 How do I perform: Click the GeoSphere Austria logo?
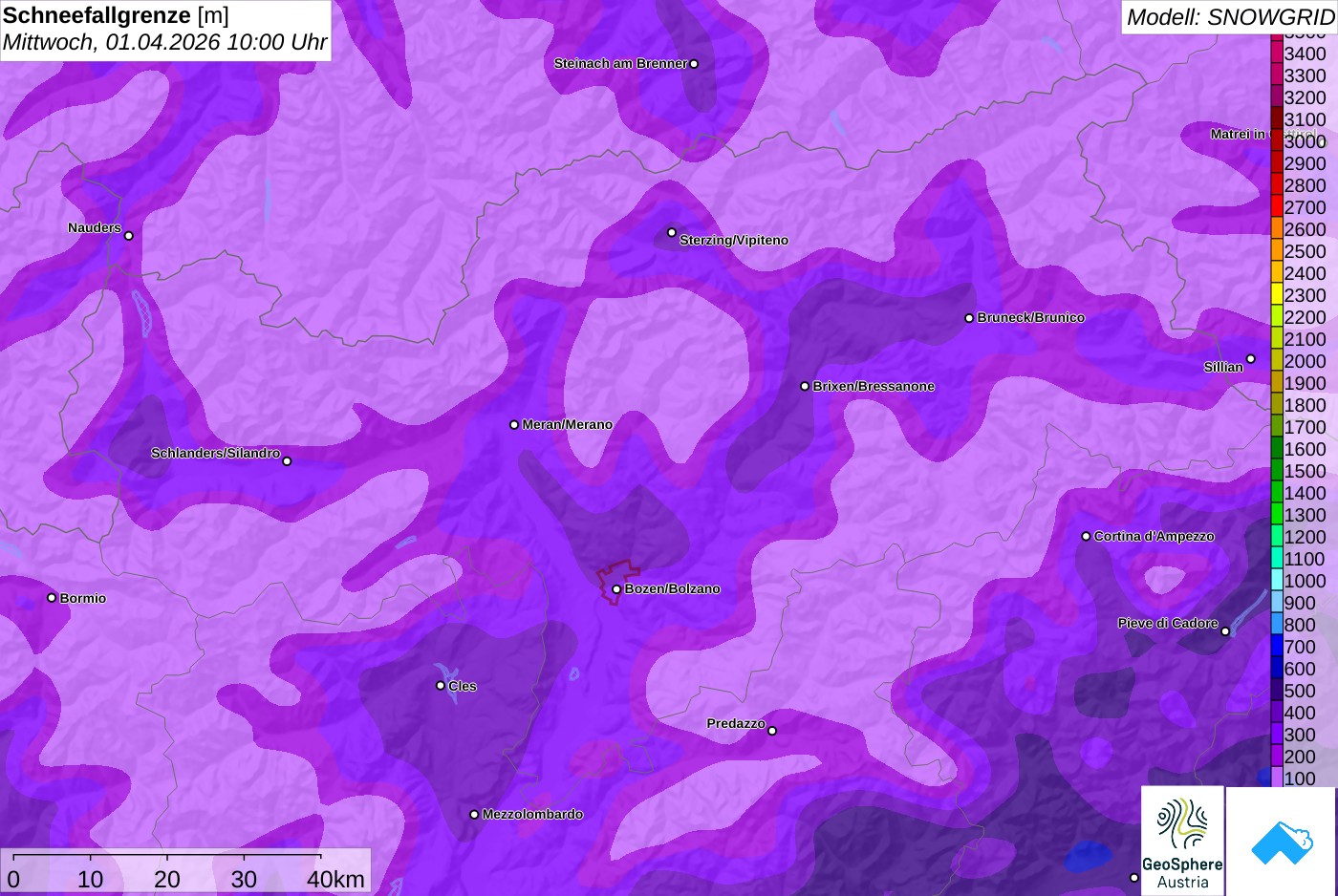coord(1182,841)
